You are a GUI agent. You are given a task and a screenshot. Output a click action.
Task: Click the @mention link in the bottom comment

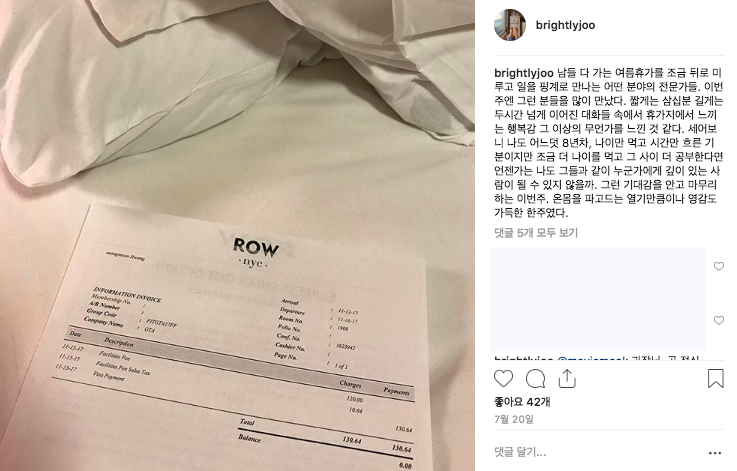(592, 359)
